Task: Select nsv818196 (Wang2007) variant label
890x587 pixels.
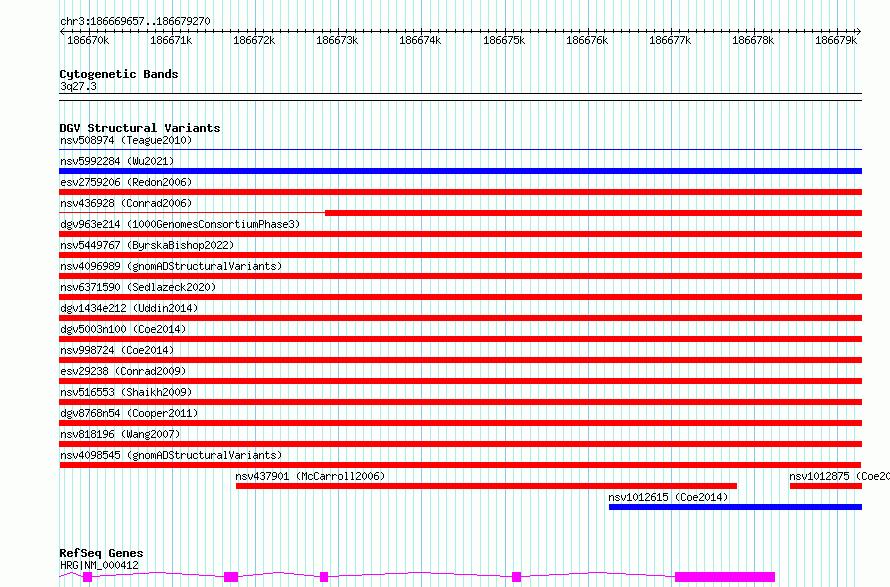Action: [x=120, y=434]
